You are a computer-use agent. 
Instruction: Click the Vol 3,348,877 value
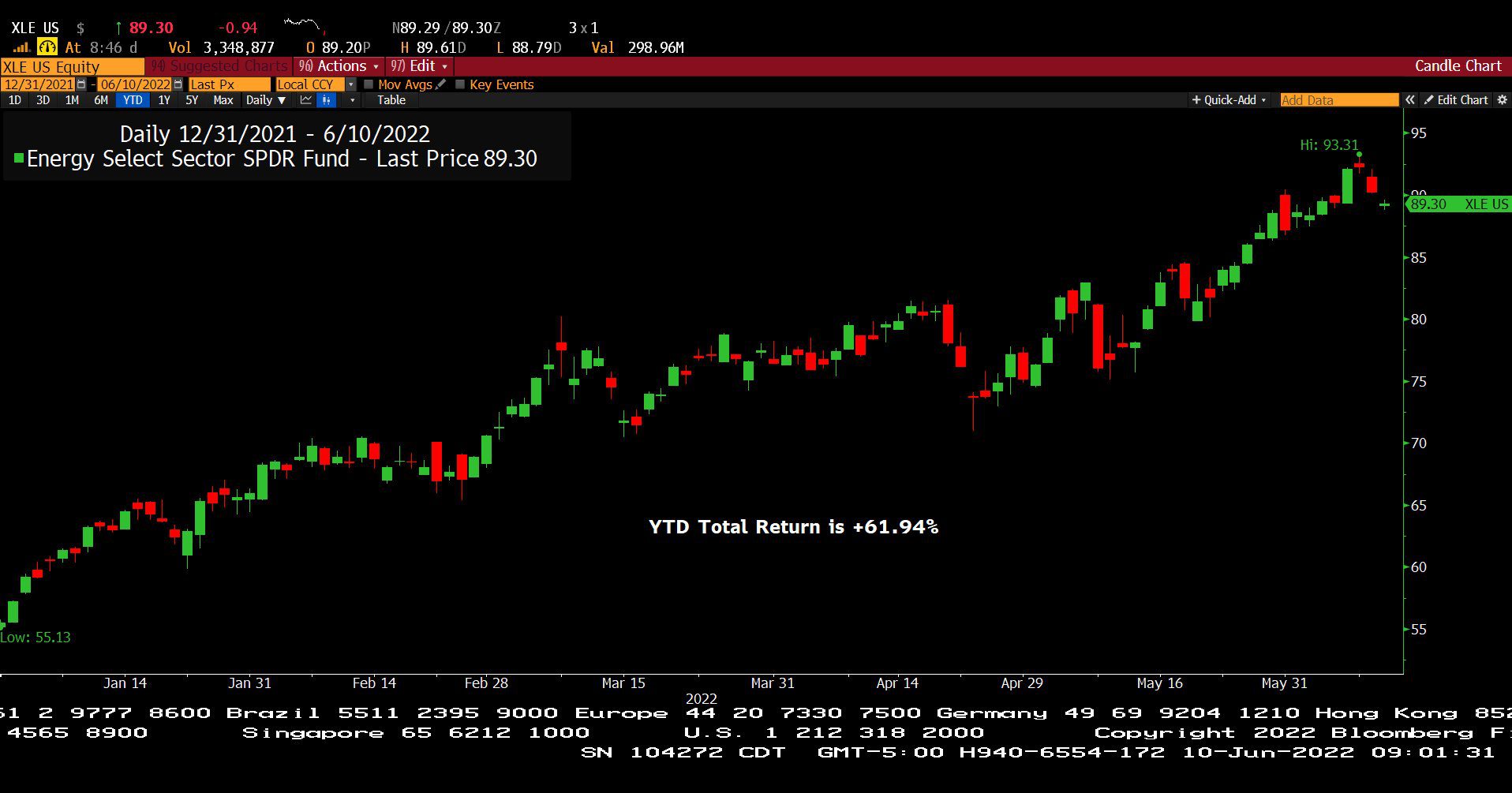tap(222, 48)
